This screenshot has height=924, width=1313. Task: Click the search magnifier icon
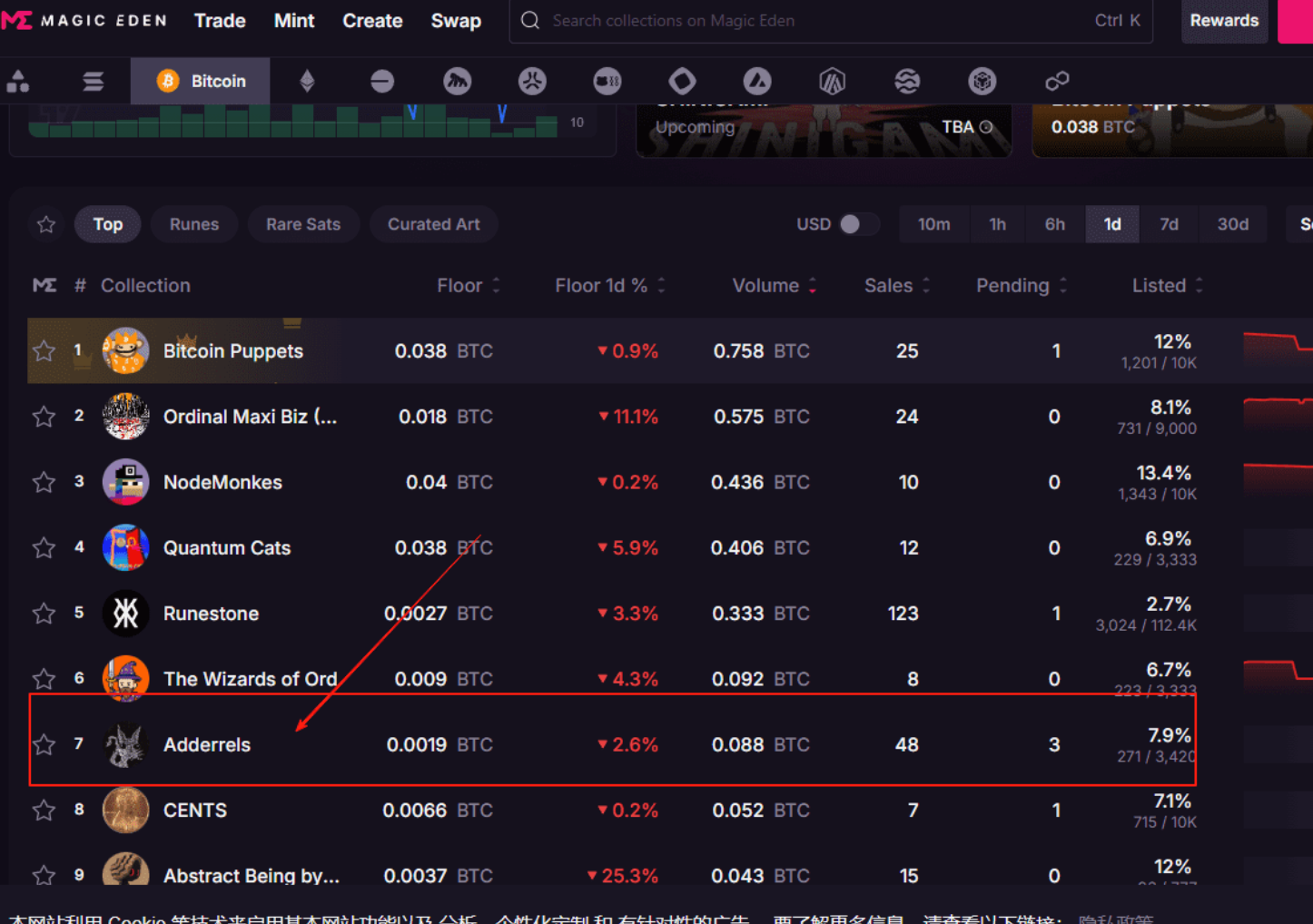click(530, 20)
